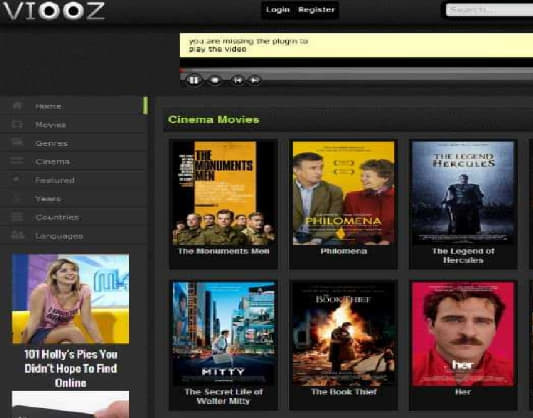Screen dimensions: 533x418
Task: Click the Featured icon in sidebar
Action: (x=16, y=179)
